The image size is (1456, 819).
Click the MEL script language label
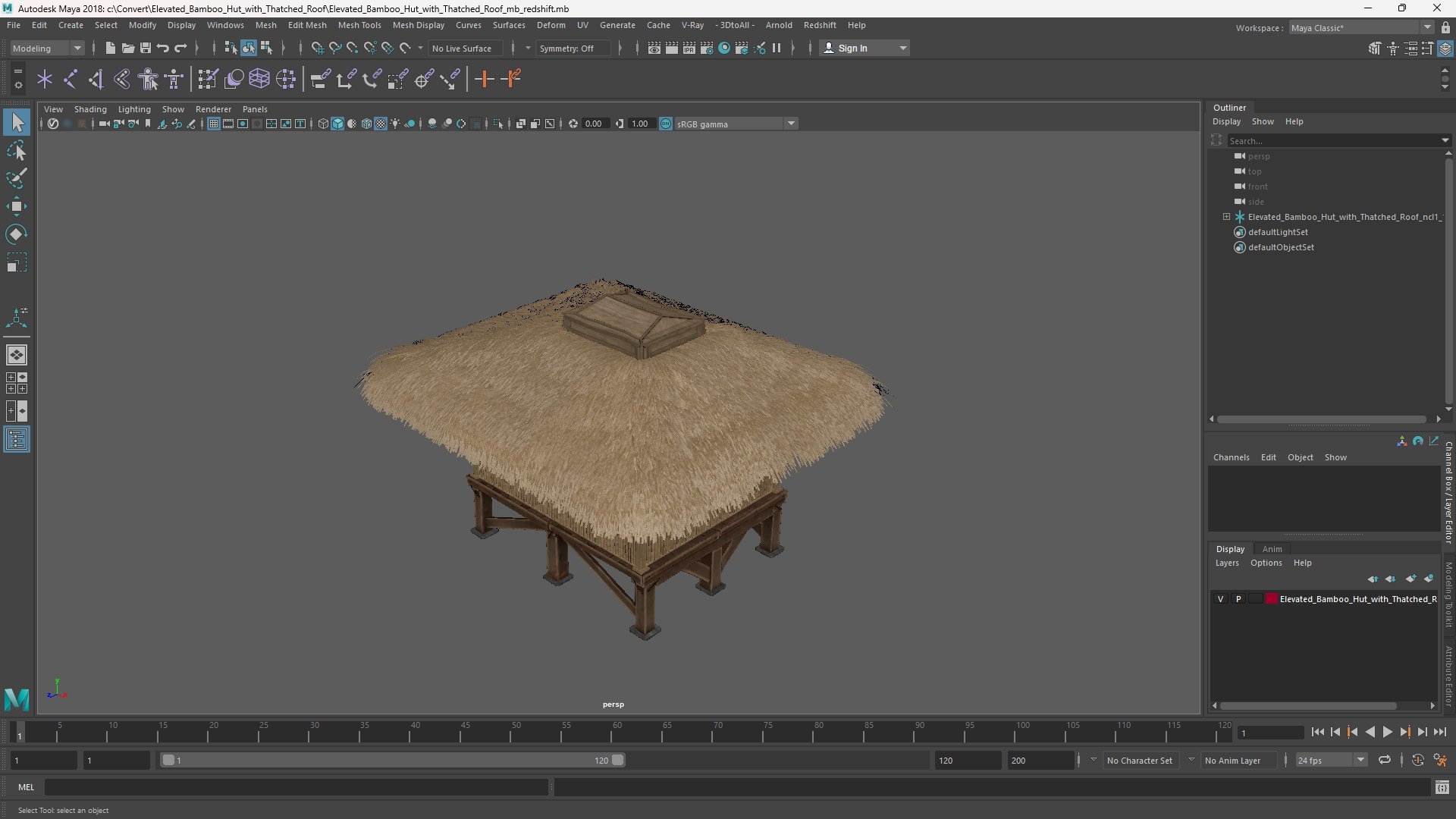coord(27,787)
